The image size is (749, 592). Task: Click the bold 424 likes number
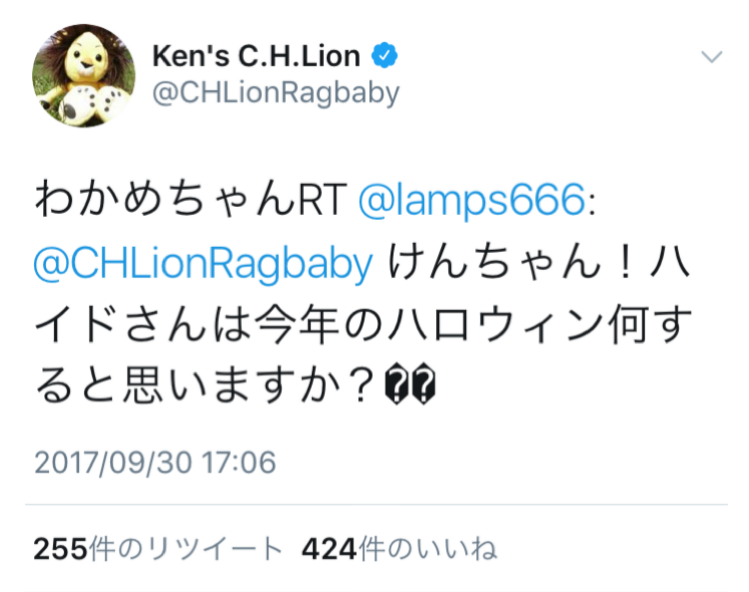click(x=329, y=549)
